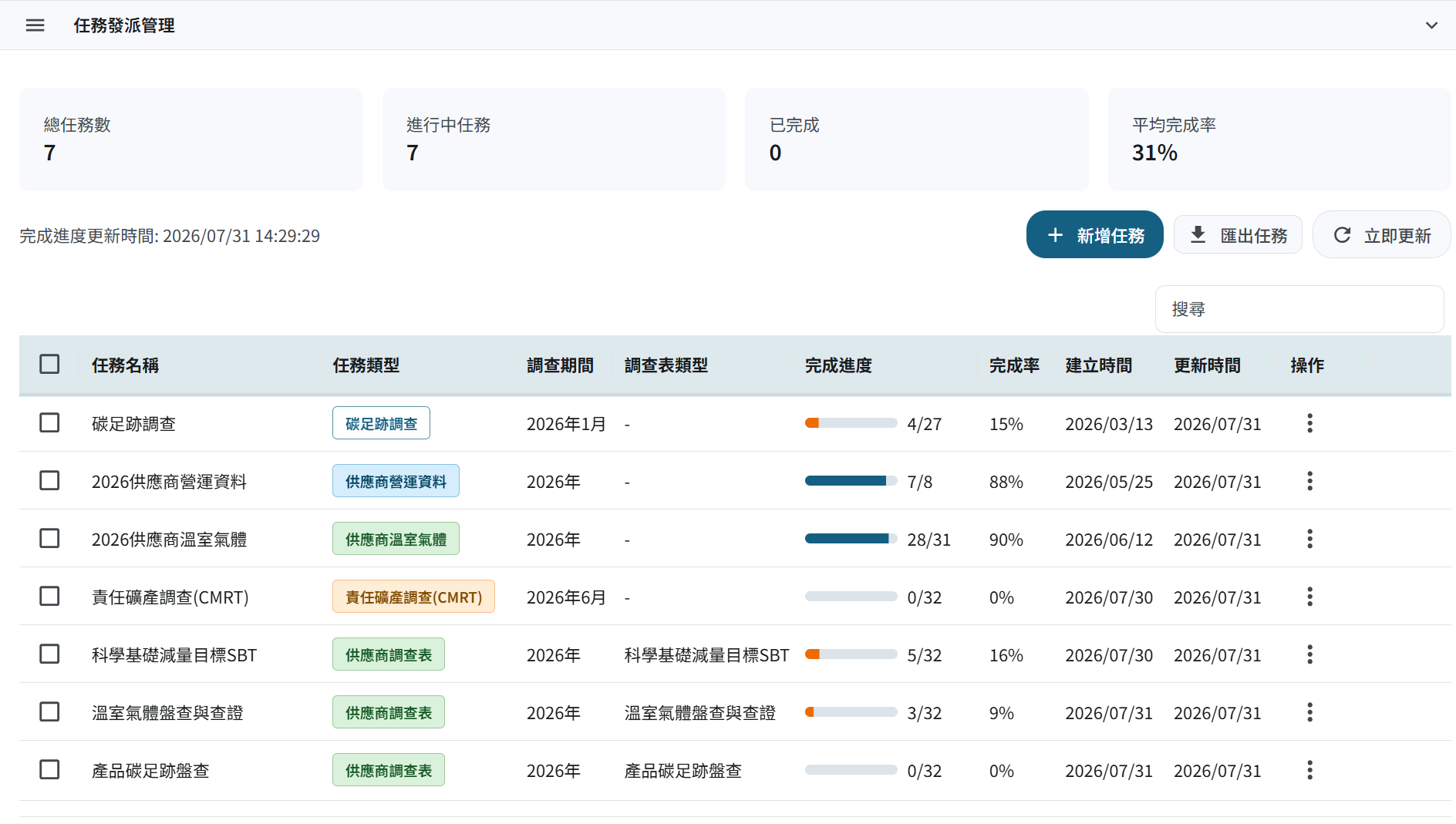The width and height of the screenshot is (1456, 824).
Task: Click task name 產品碳足跡盤查 in first column
Action: click(150, 771)
